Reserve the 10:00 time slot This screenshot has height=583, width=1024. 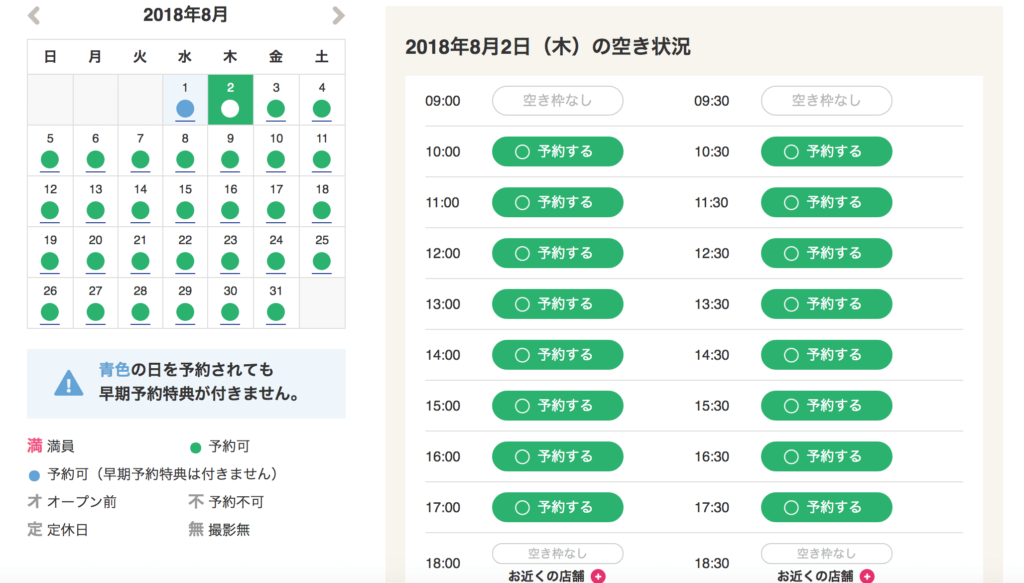pos(557,152)
